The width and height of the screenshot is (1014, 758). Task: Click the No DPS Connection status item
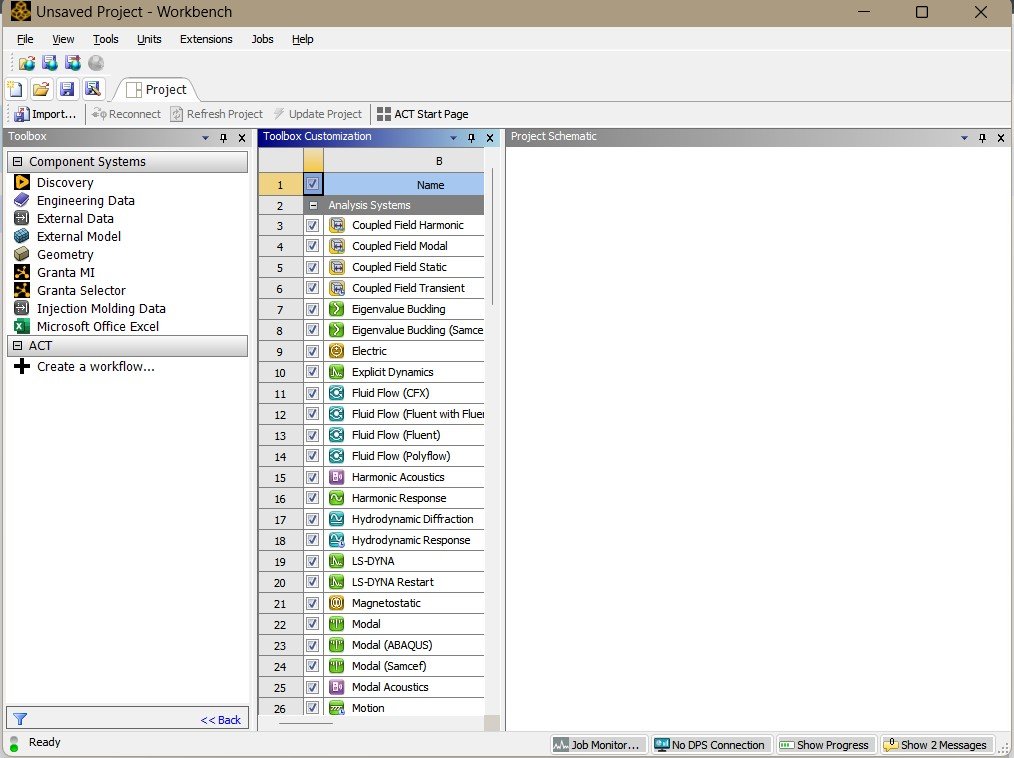click(711, 745)
